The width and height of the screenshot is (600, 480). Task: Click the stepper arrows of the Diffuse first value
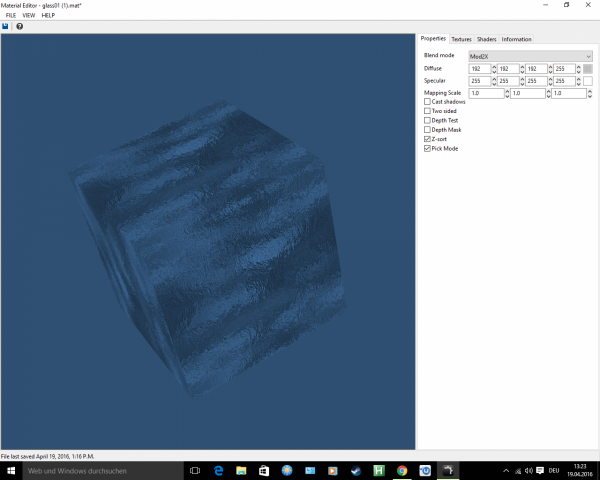494,69
